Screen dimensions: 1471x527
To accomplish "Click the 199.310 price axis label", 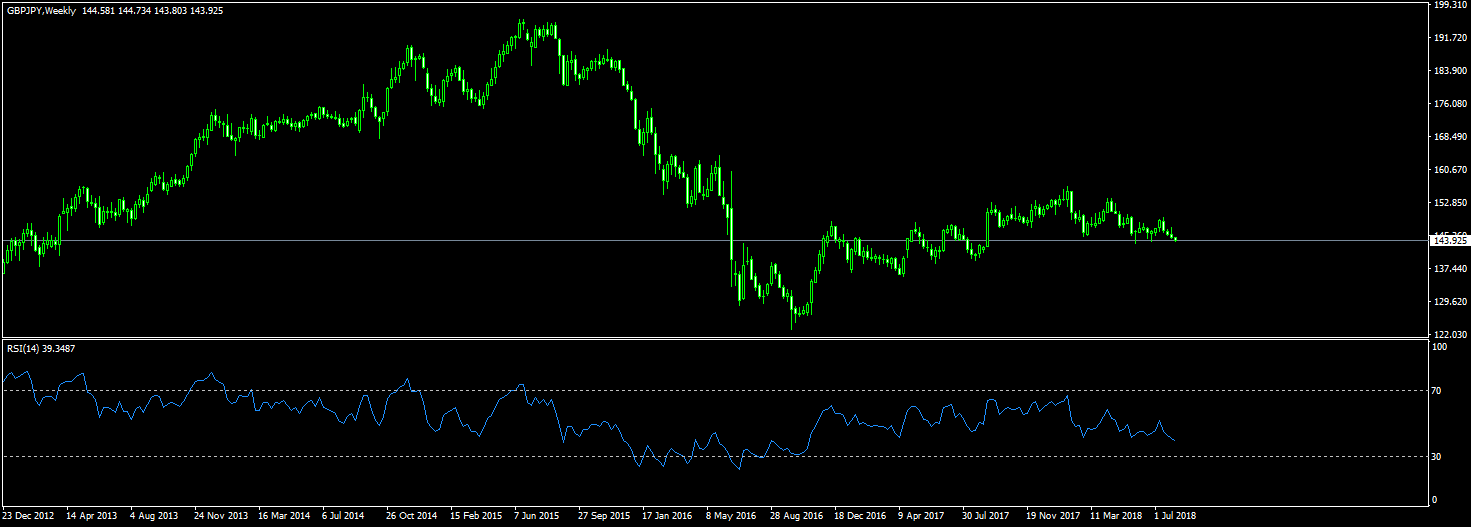I will [x=1449, y=5].
